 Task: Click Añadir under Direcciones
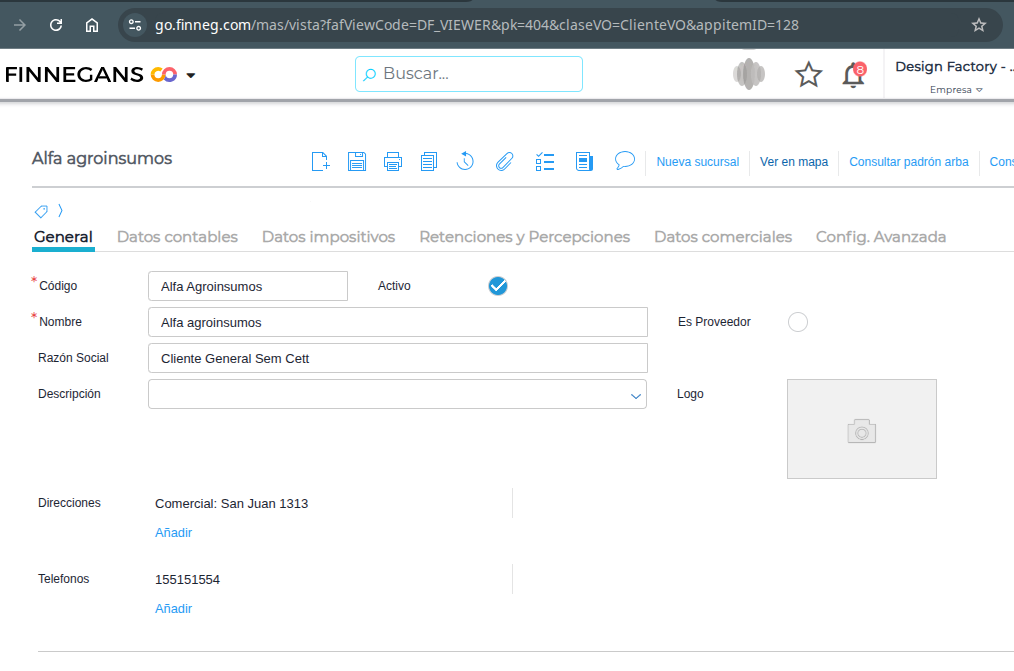[x=173, y=533]
